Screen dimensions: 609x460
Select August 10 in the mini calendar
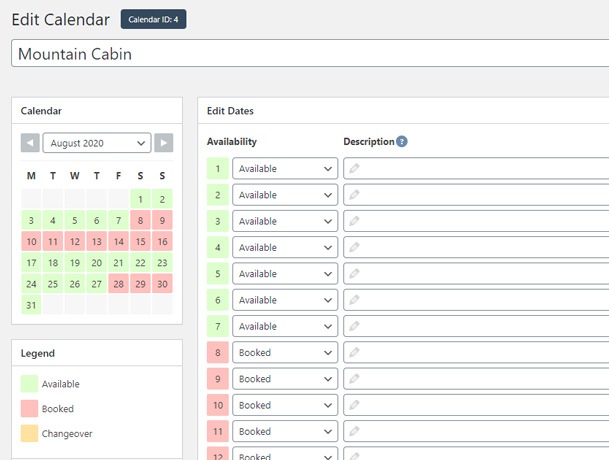31,241
